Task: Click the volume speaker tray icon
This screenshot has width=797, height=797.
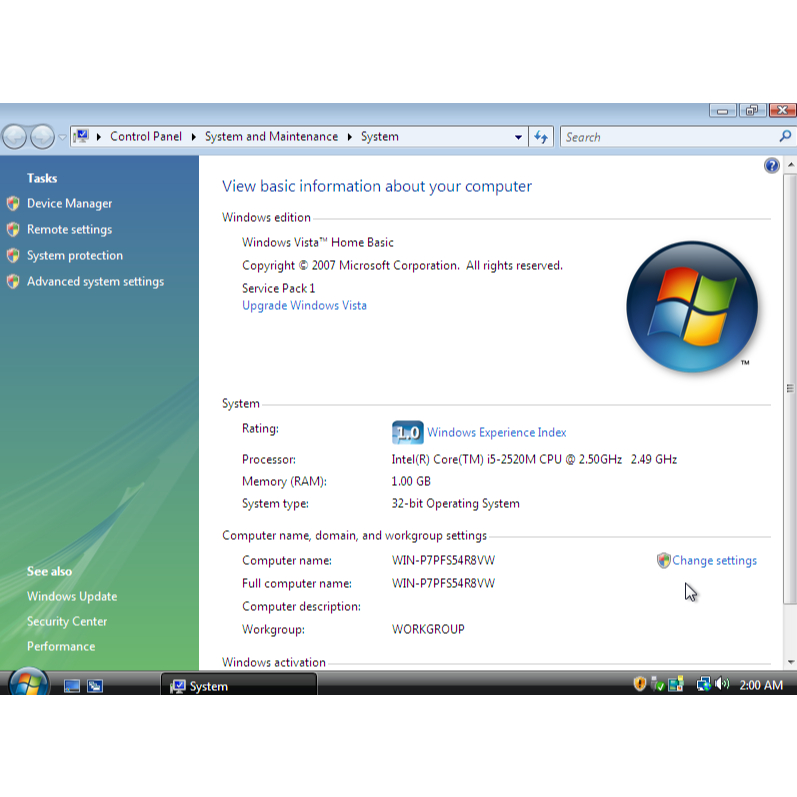Action: click(x=722, y=684)
